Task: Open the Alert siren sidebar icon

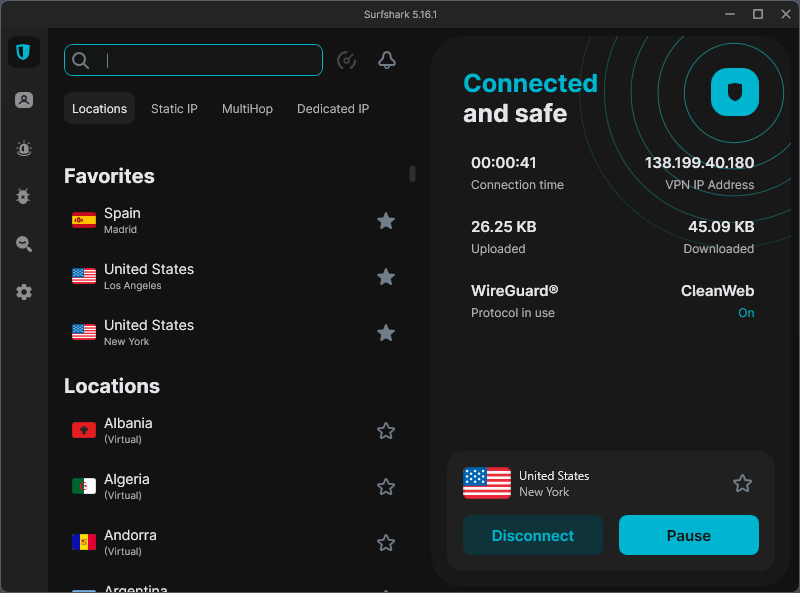Action: pos(23,149)
